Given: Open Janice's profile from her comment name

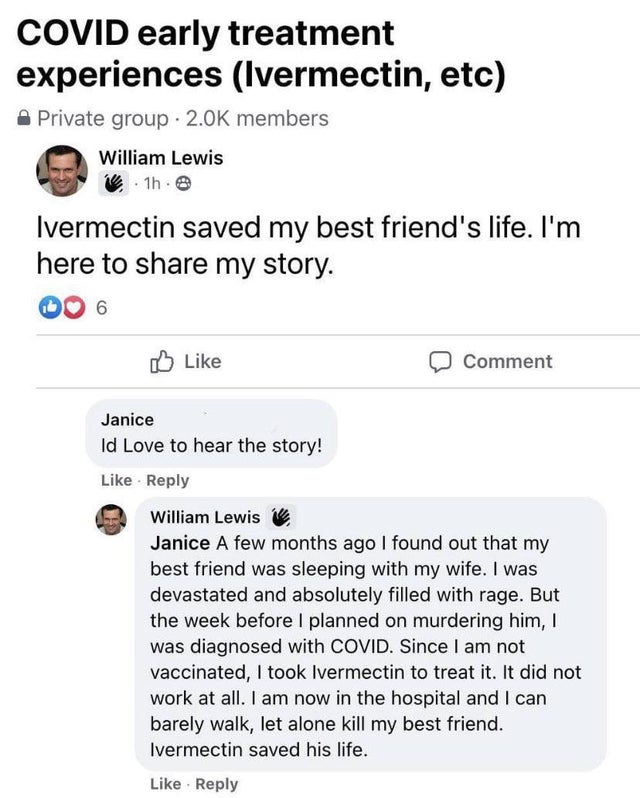Looking at the screenshot, I should coord(128,420).
